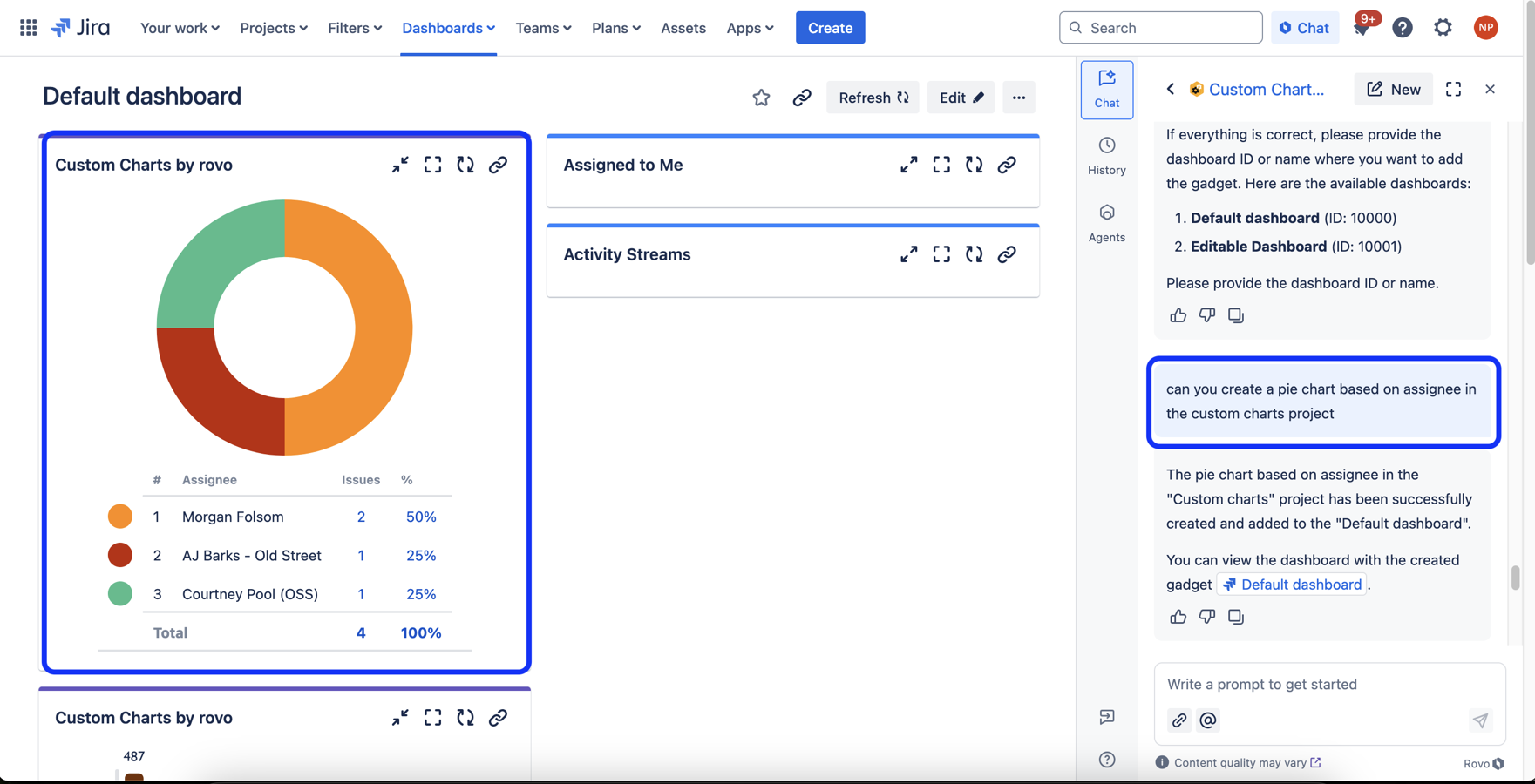The image size is (1535, 784).
Task: Like the pie chart created response
Action: pyautogui.click(x=1178, y=617)
